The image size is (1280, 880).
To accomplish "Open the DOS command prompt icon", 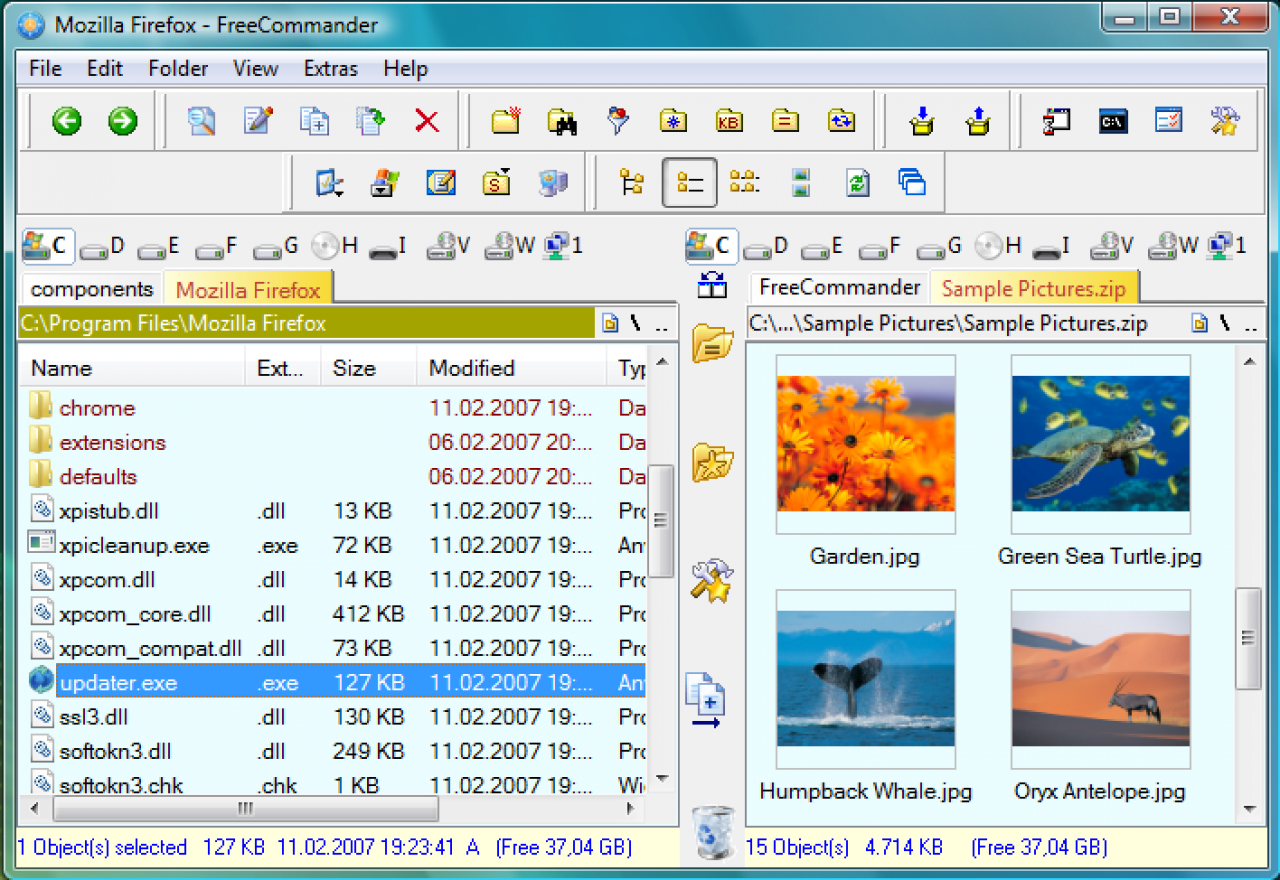I will tap(1113, 122).
